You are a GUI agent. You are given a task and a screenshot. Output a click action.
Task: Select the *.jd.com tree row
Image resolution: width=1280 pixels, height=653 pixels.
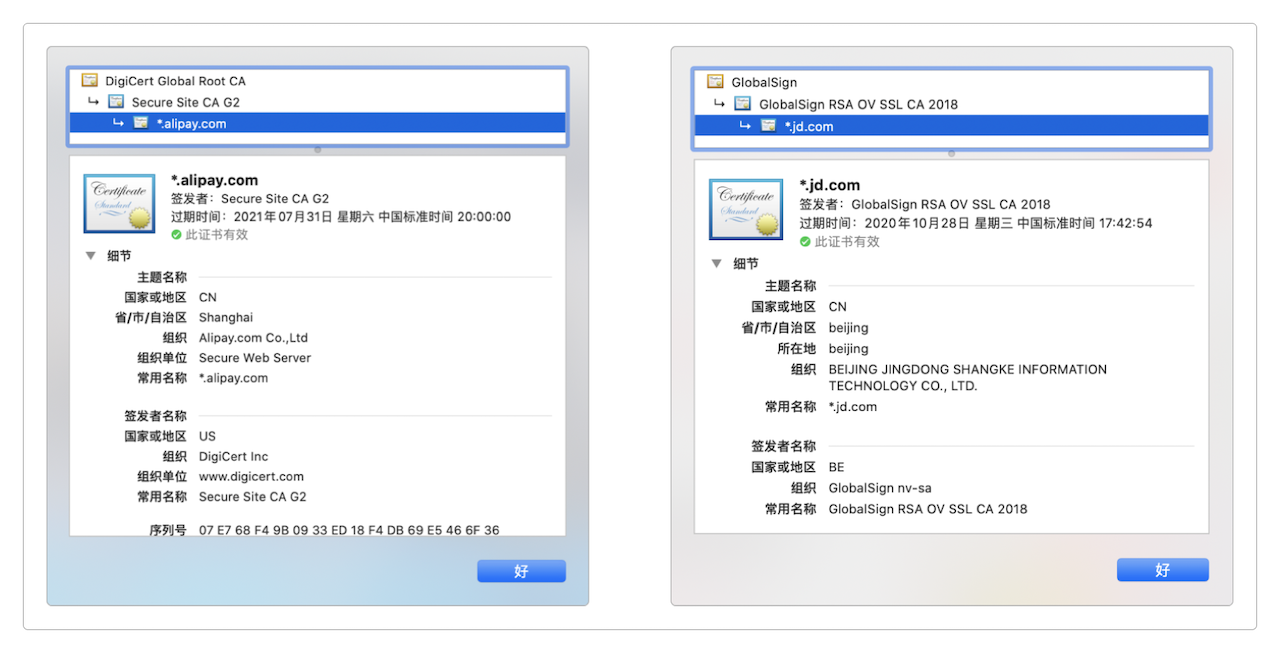click(x=951, y=126)
